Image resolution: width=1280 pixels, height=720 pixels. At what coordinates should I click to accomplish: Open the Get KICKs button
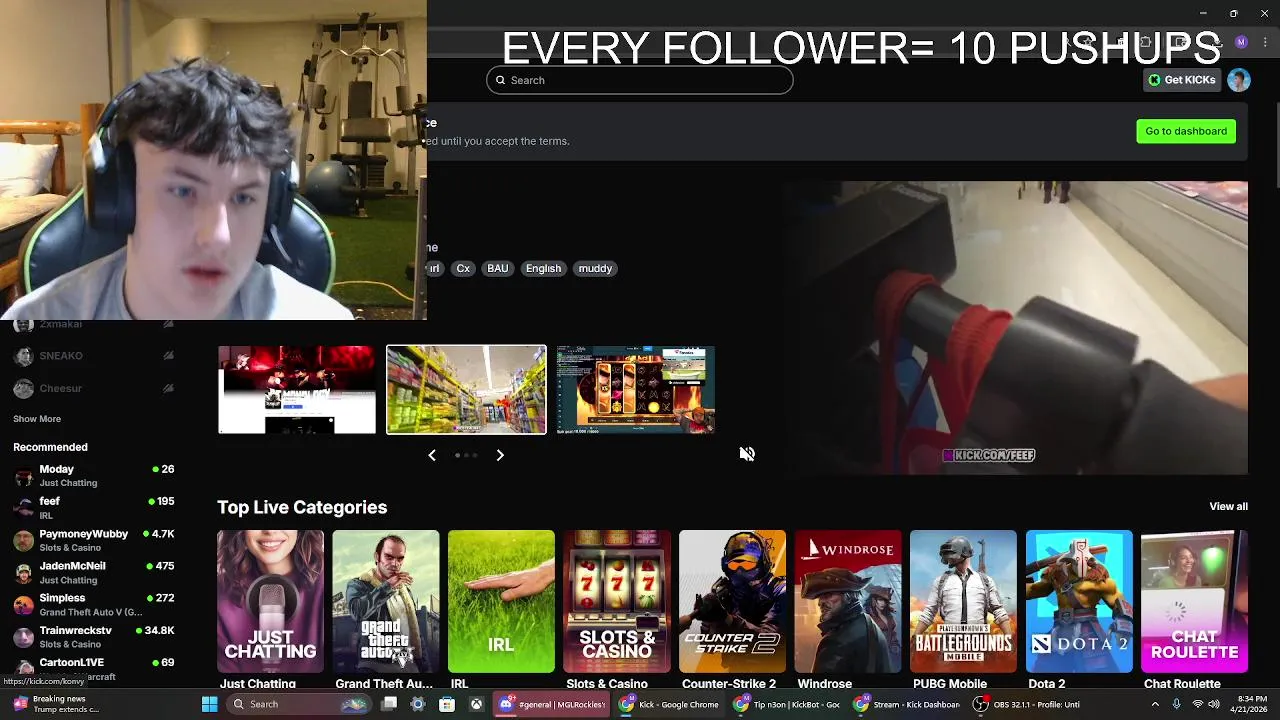click(1181, 80)
